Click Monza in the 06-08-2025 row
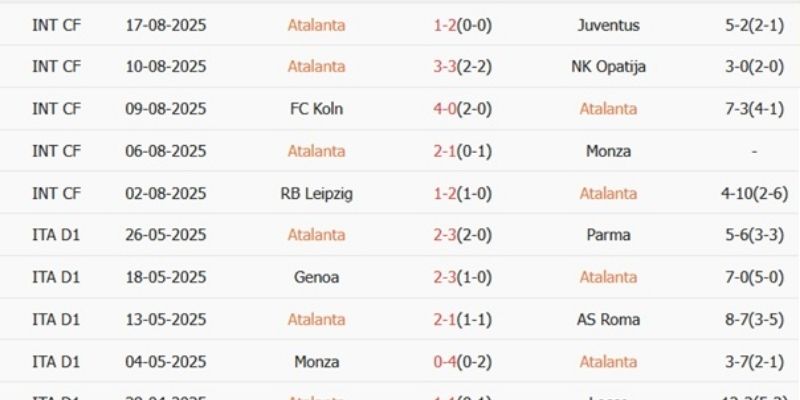800x400 pixels. tap(608, 151)
